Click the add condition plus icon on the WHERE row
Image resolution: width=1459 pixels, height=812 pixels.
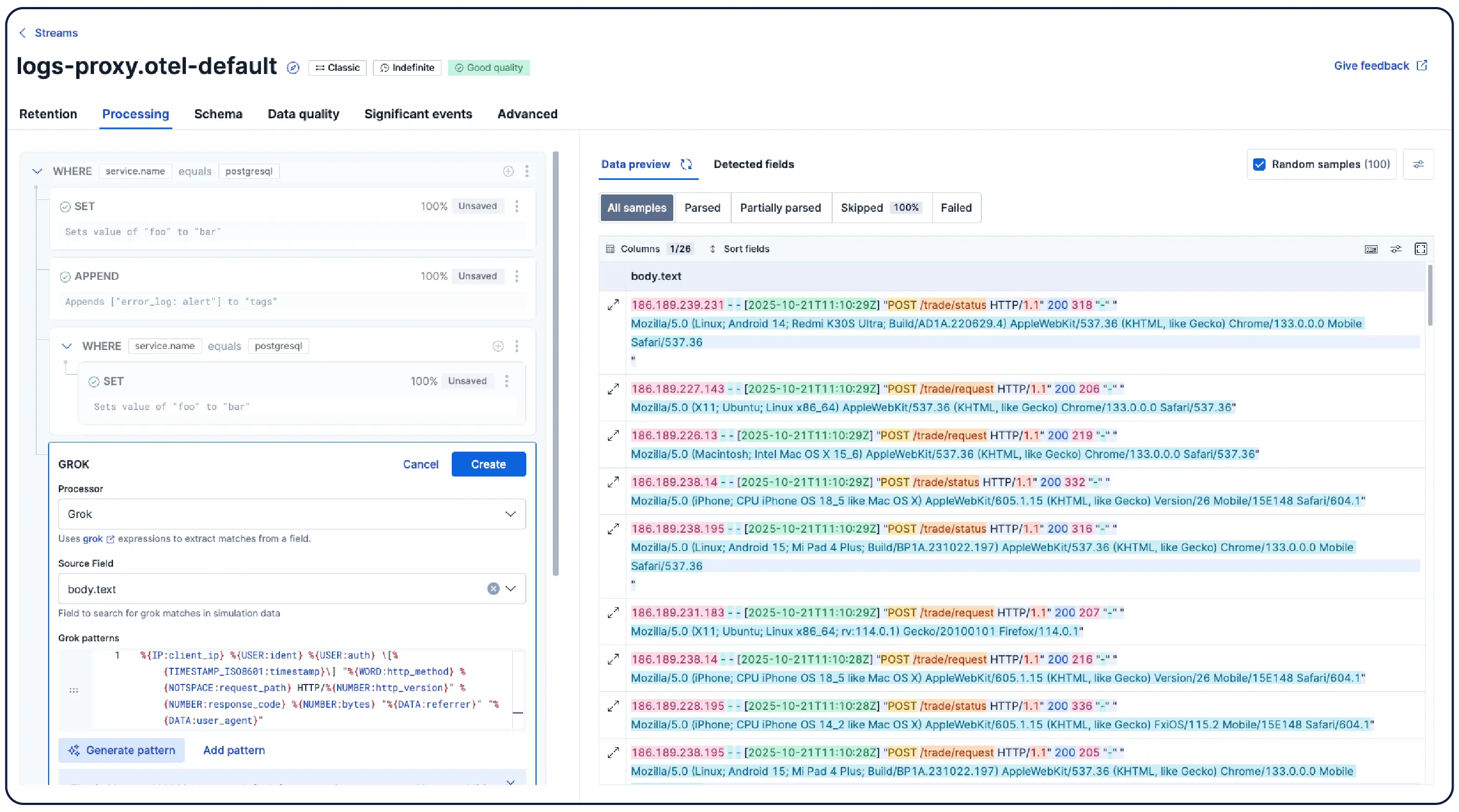(508, 171)
